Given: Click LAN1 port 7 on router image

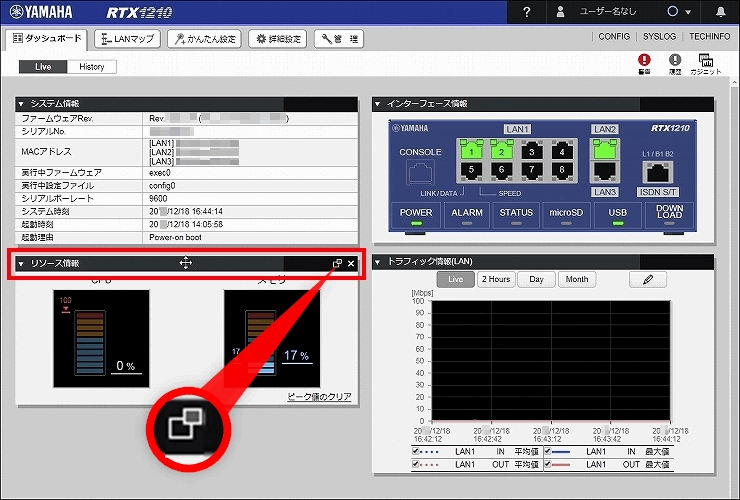Looking at the screenshot, I should tap(531, 170).
